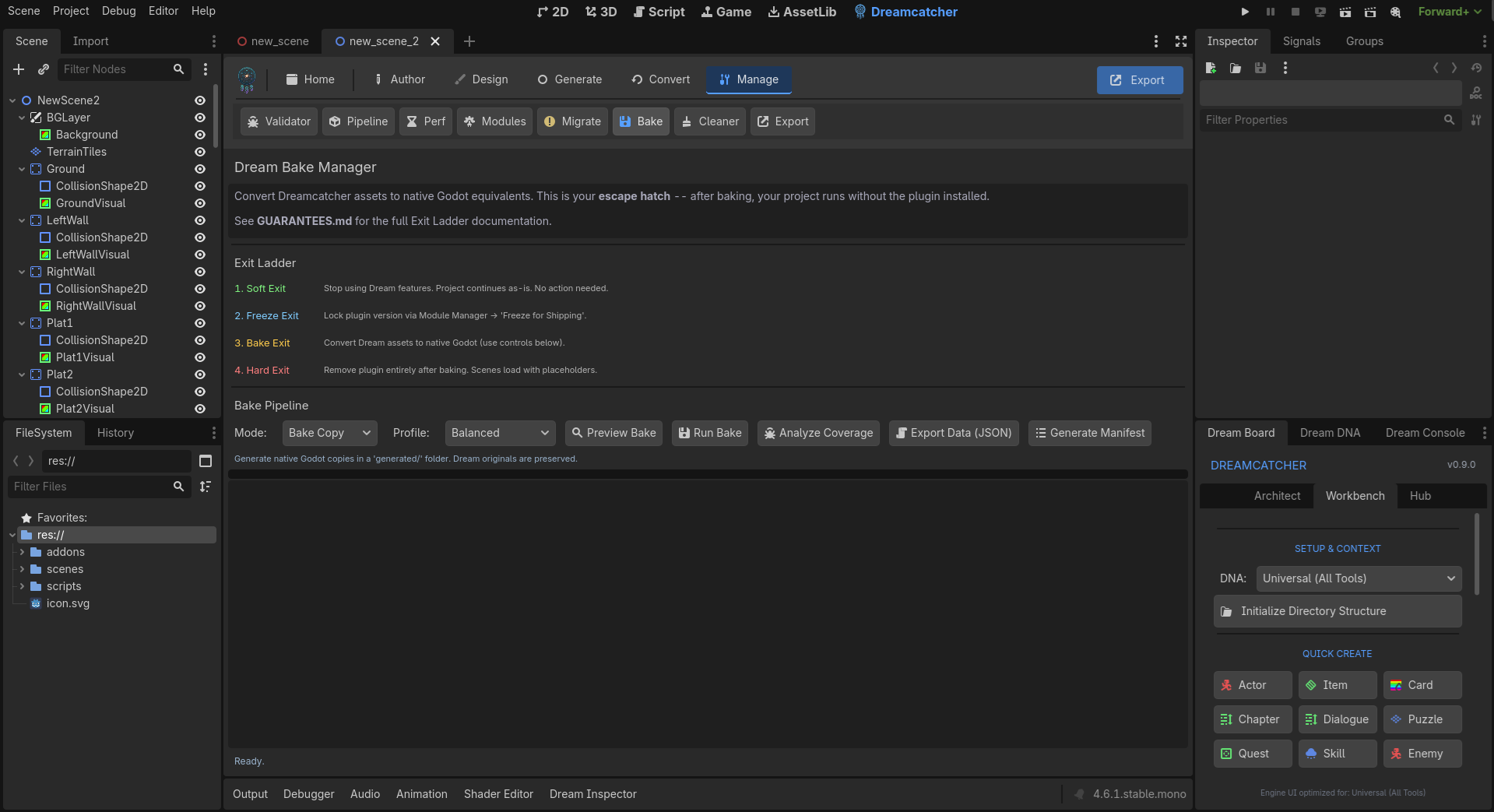Viewport: 1494px width, 812px height.
Task: Open FileSystem sort options icon
Action: (x=206, y=487)
